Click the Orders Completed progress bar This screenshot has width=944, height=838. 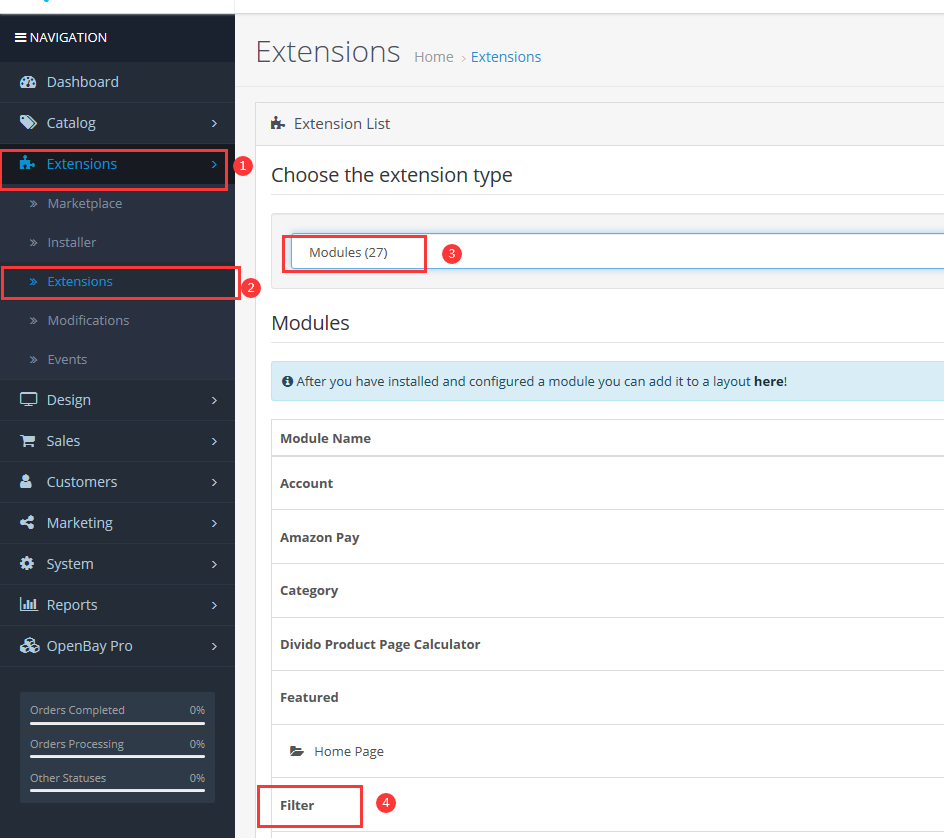(117, 723)
